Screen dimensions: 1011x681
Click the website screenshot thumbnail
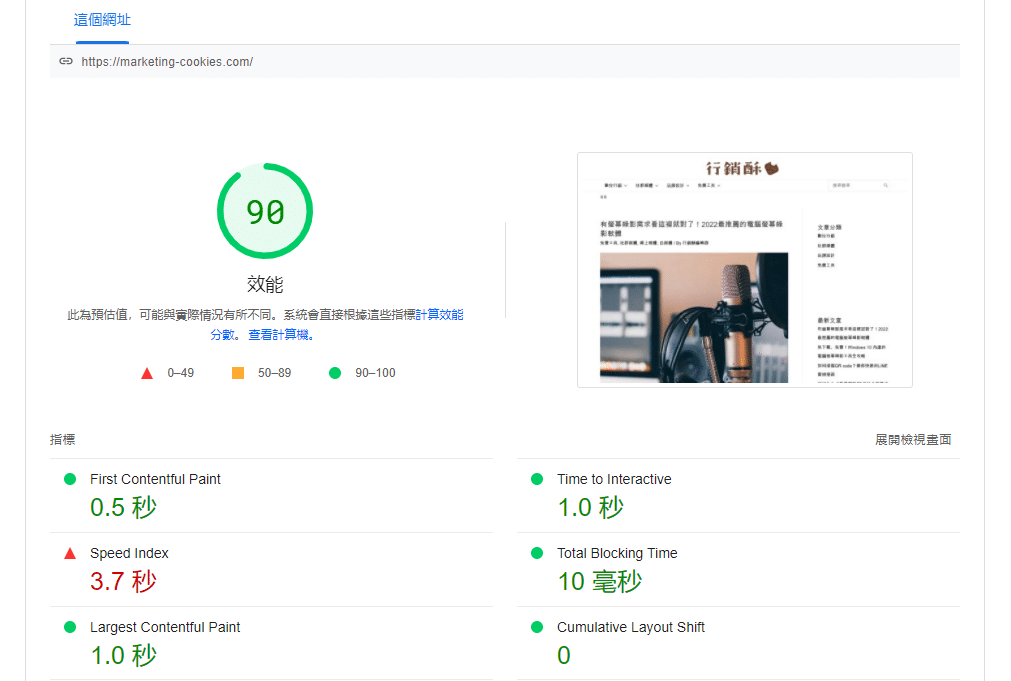745,270
